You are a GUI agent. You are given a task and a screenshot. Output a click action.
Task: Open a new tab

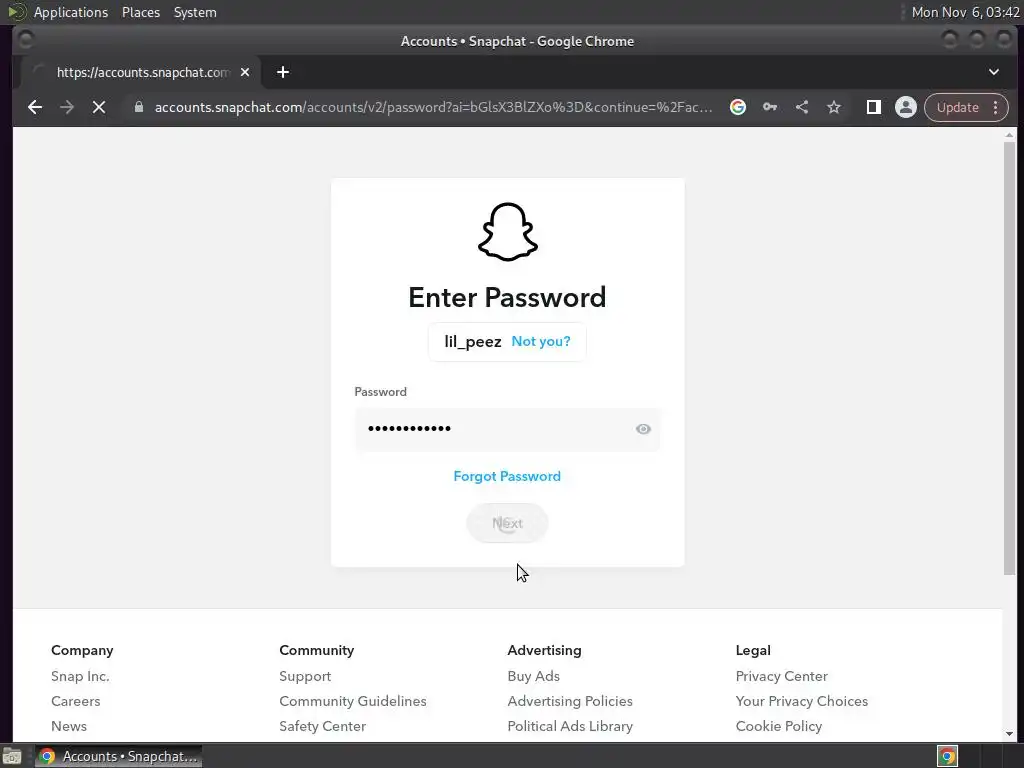[283, 72]
